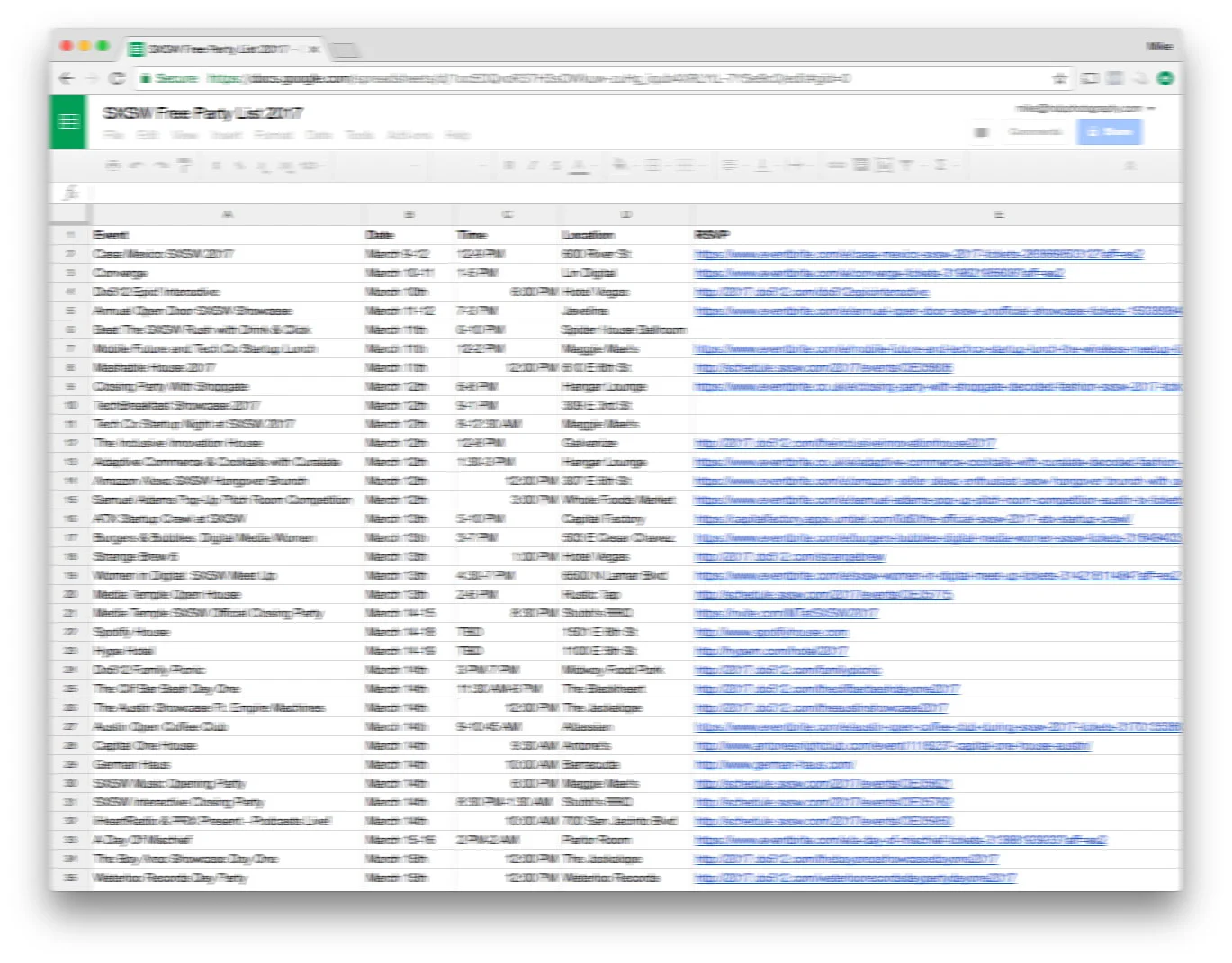Select the 'Event' header cell
Image resolution: width=1232 pixels, height=963 pixels.
[227, 235]
